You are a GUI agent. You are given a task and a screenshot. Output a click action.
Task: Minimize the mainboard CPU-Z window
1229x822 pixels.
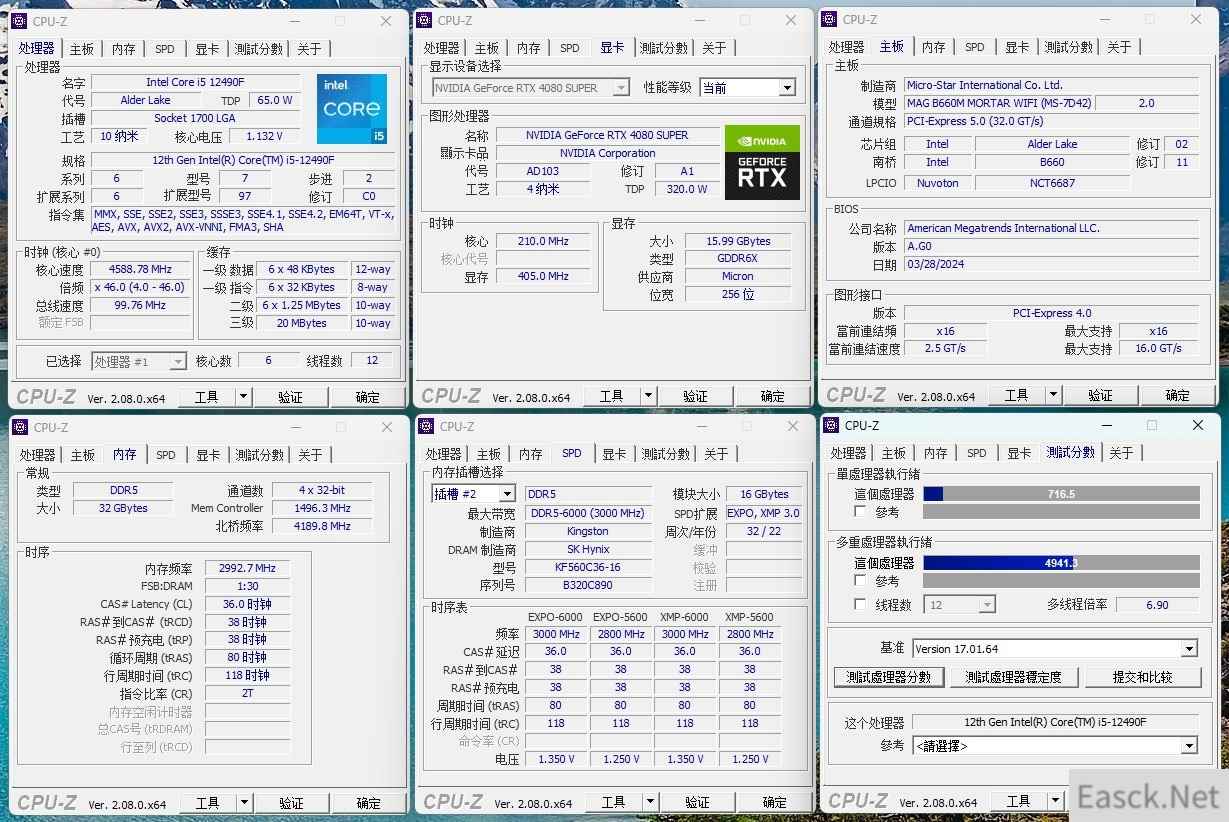[x=1103, y=19]
